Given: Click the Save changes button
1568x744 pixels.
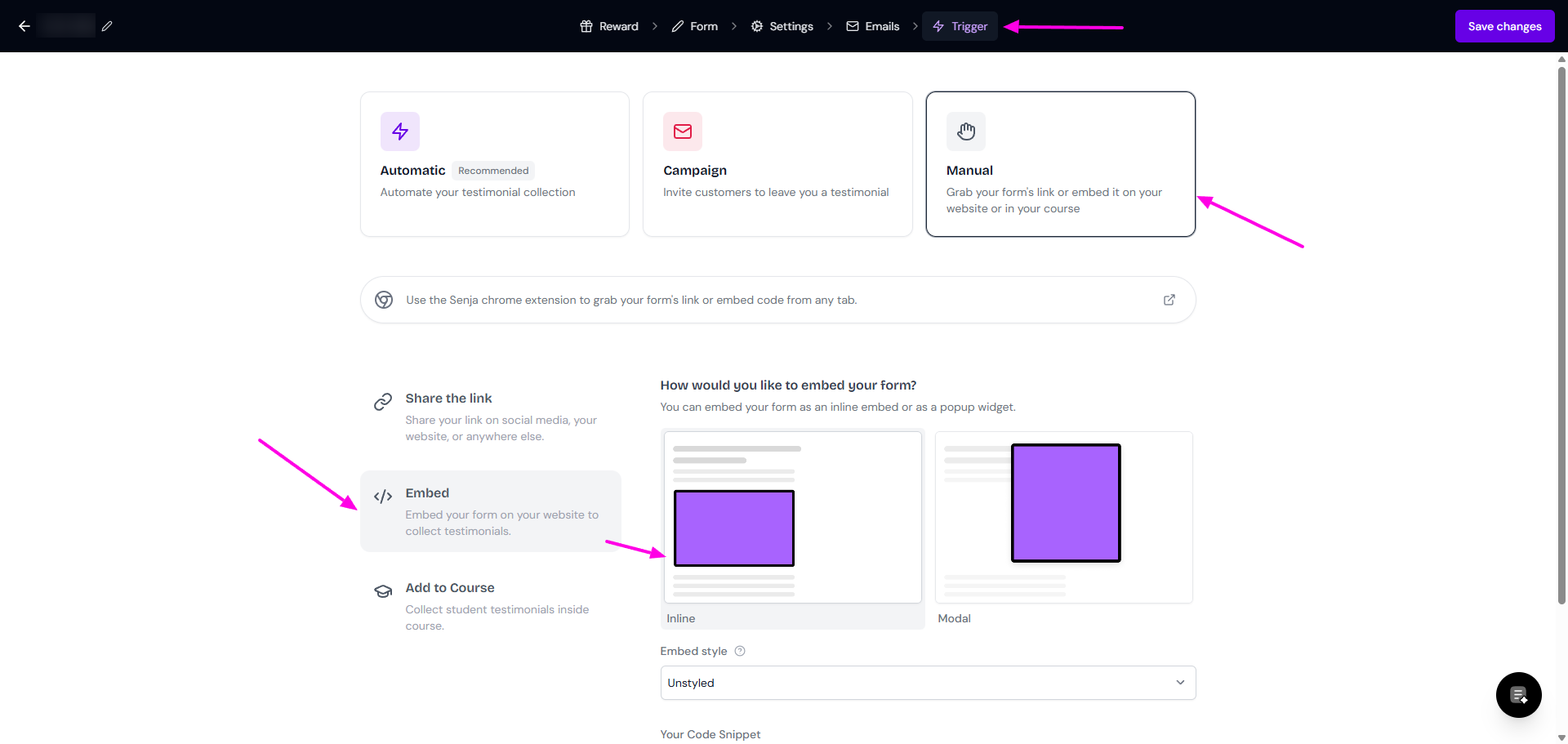Looking at the screenshot, I should point(1503,26).
